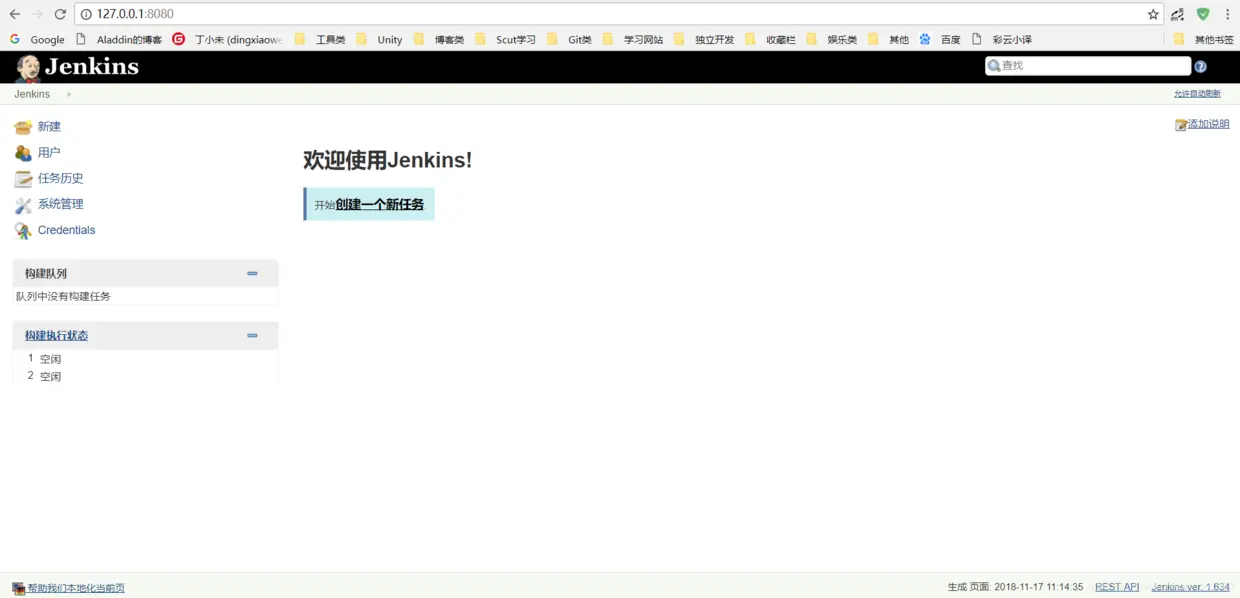
Task: Open the Git类 bookmark folder
Action: coord(569,40)
